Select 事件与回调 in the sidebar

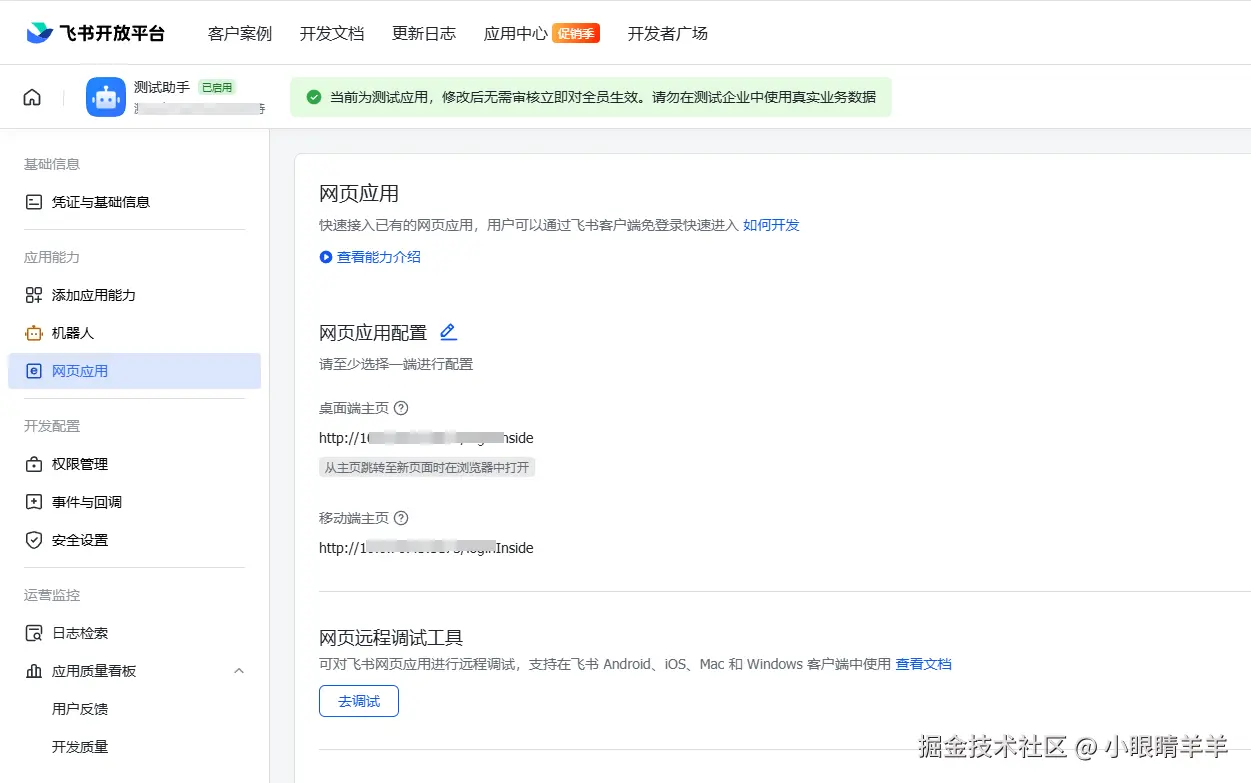(x=134, y=502)
